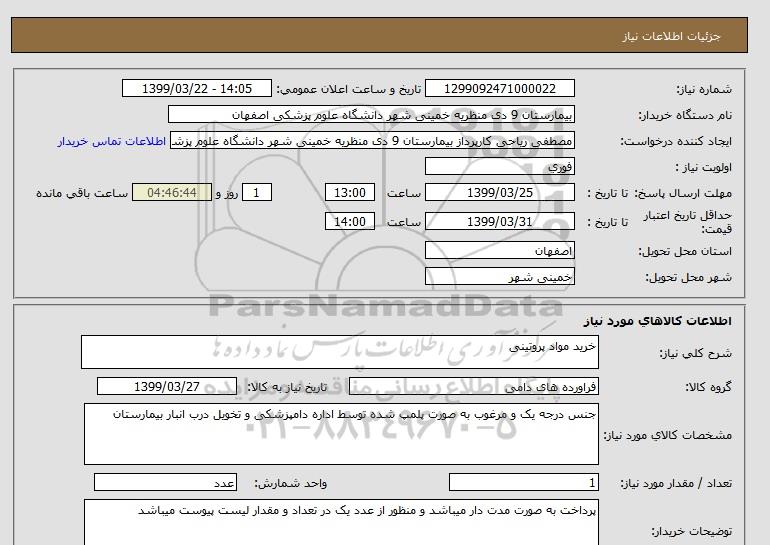Click the countdown timer 04:46:44
Screen dimensions: 770x545
(172, 192)
